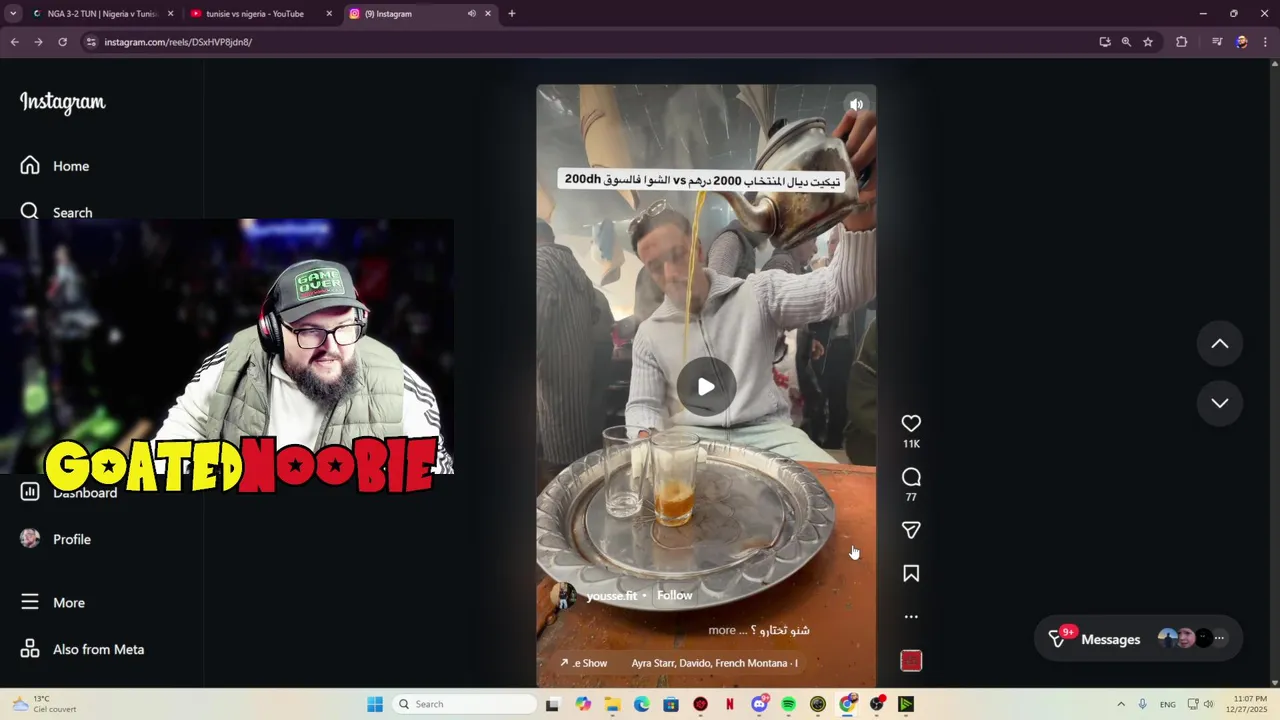Open the clock showing 11:07 PM

tap(1250, 704)
